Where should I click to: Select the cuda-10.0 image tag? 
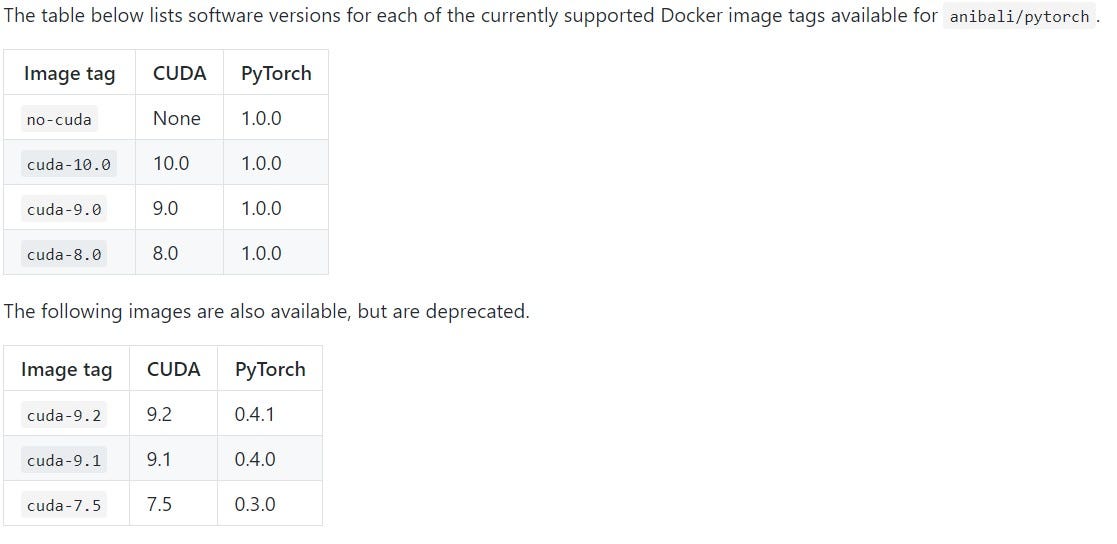coord(68,165)
